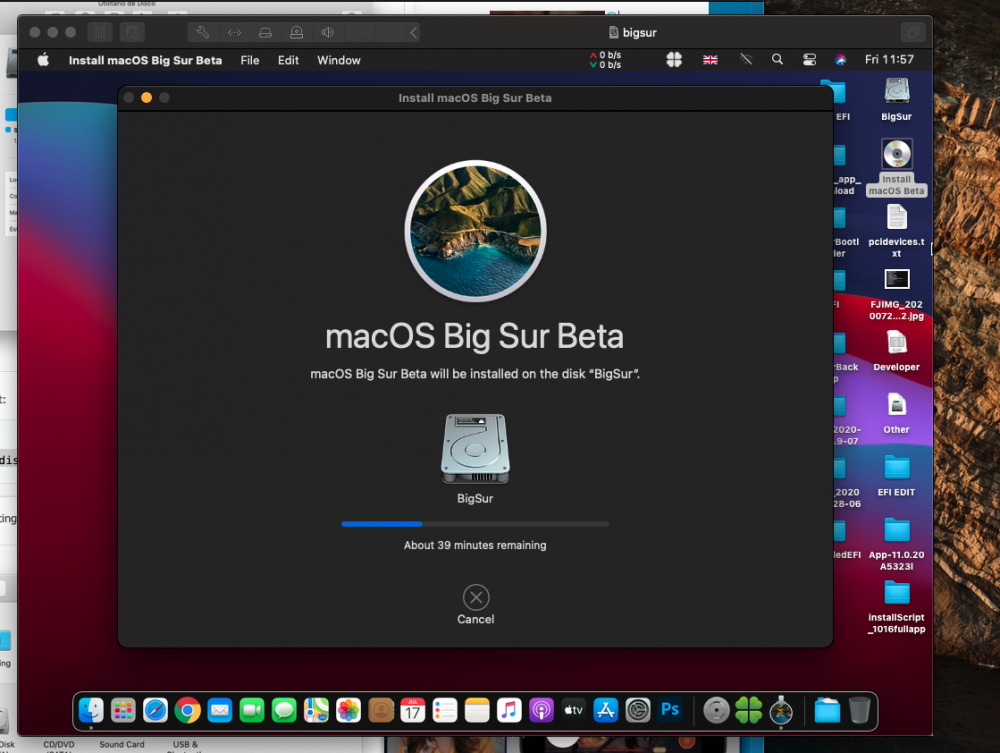Image resolution: width=1000 pixels, height=753 pixels.
Task: Open the Edit menu
Action: click(x=288, y=60)
